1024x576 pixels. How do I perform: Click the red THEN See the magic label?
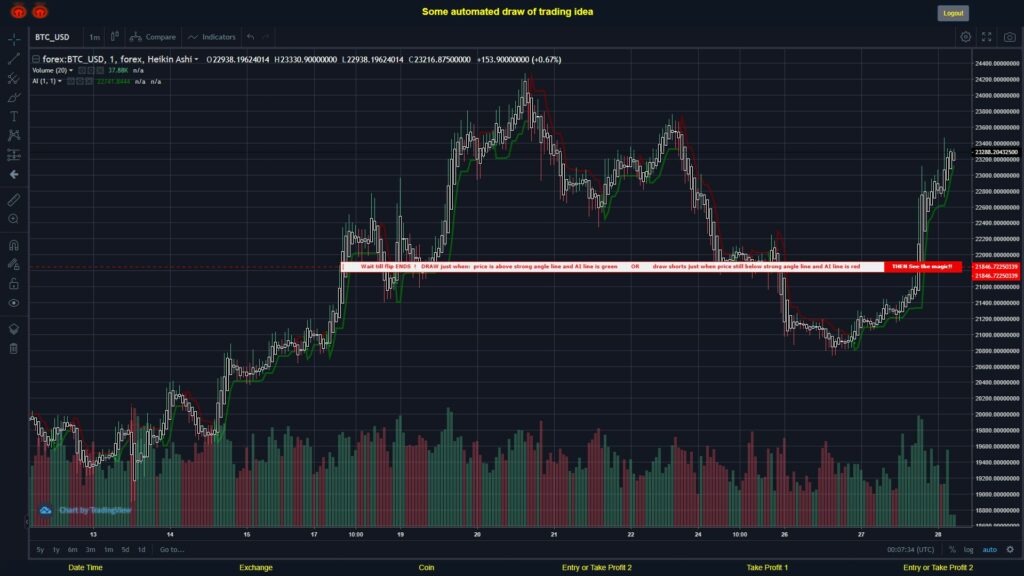point(922,266)
